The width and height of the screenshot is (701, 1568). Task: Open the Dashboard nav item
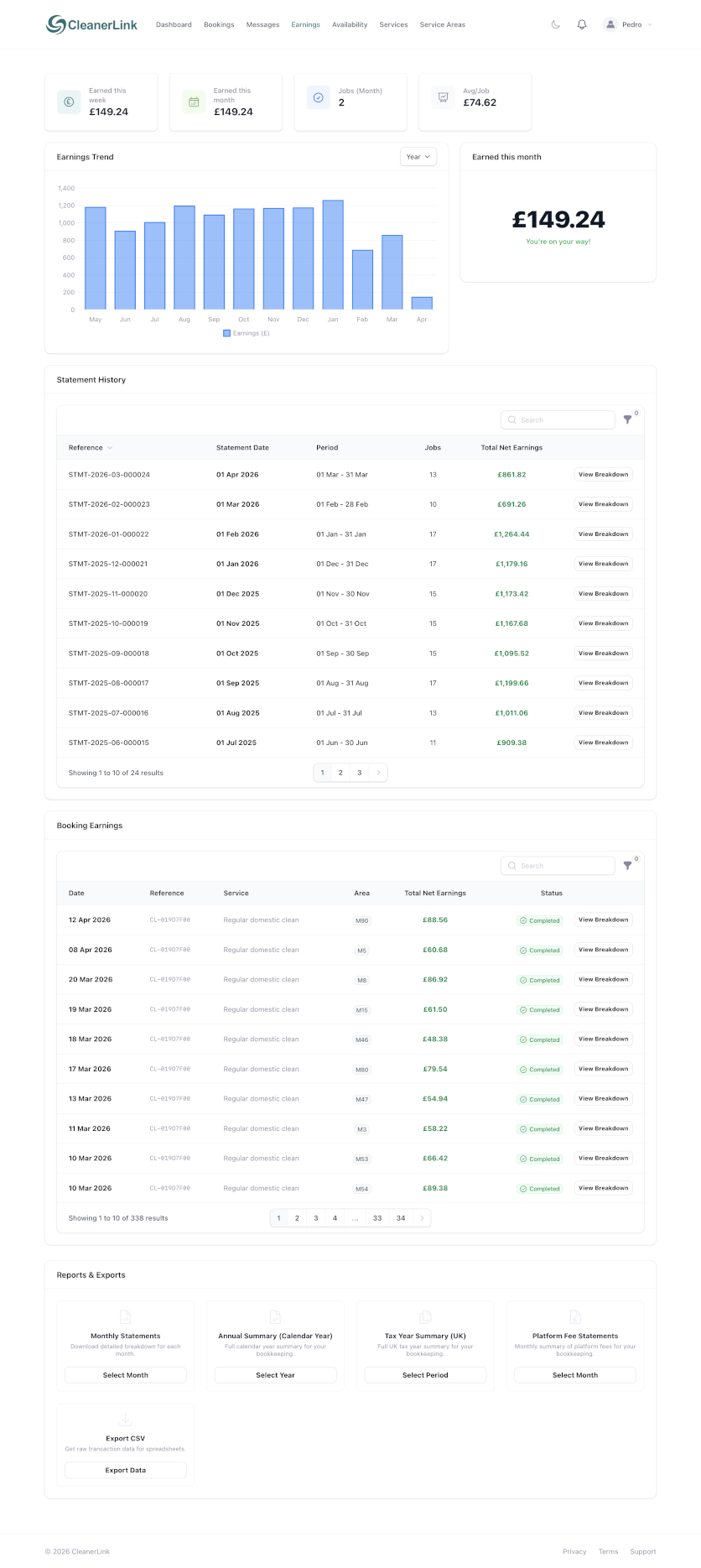(174, 25)
